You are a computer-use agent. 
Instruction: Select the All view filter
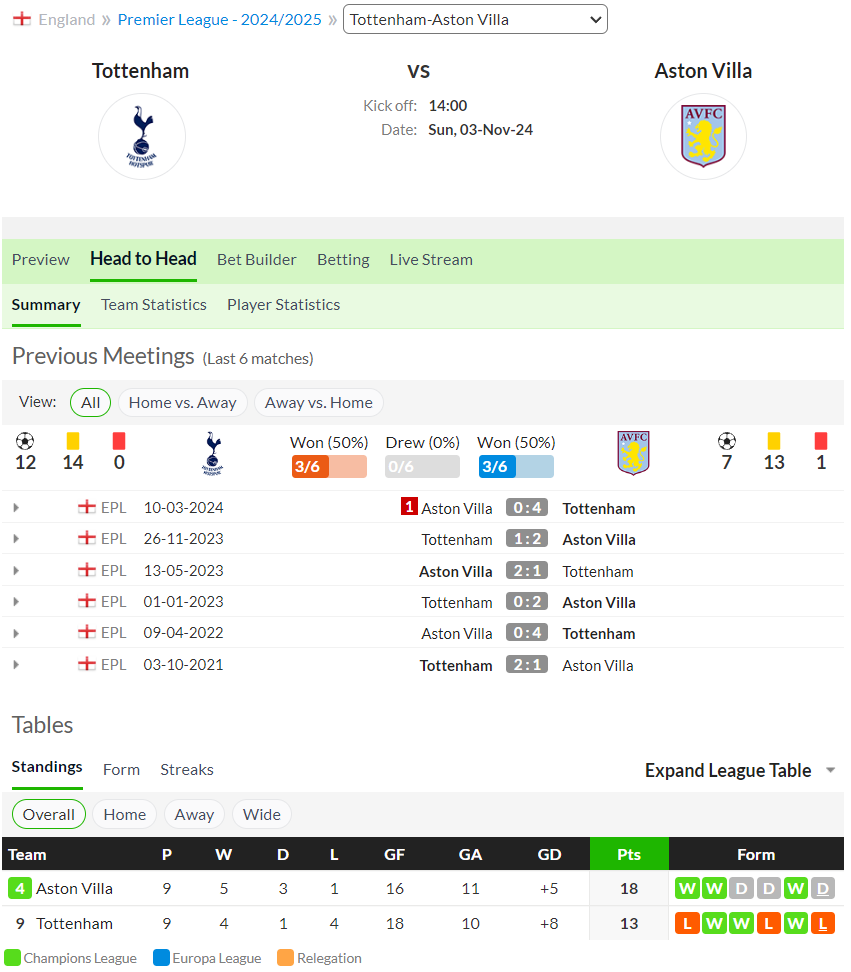[90, 402]
